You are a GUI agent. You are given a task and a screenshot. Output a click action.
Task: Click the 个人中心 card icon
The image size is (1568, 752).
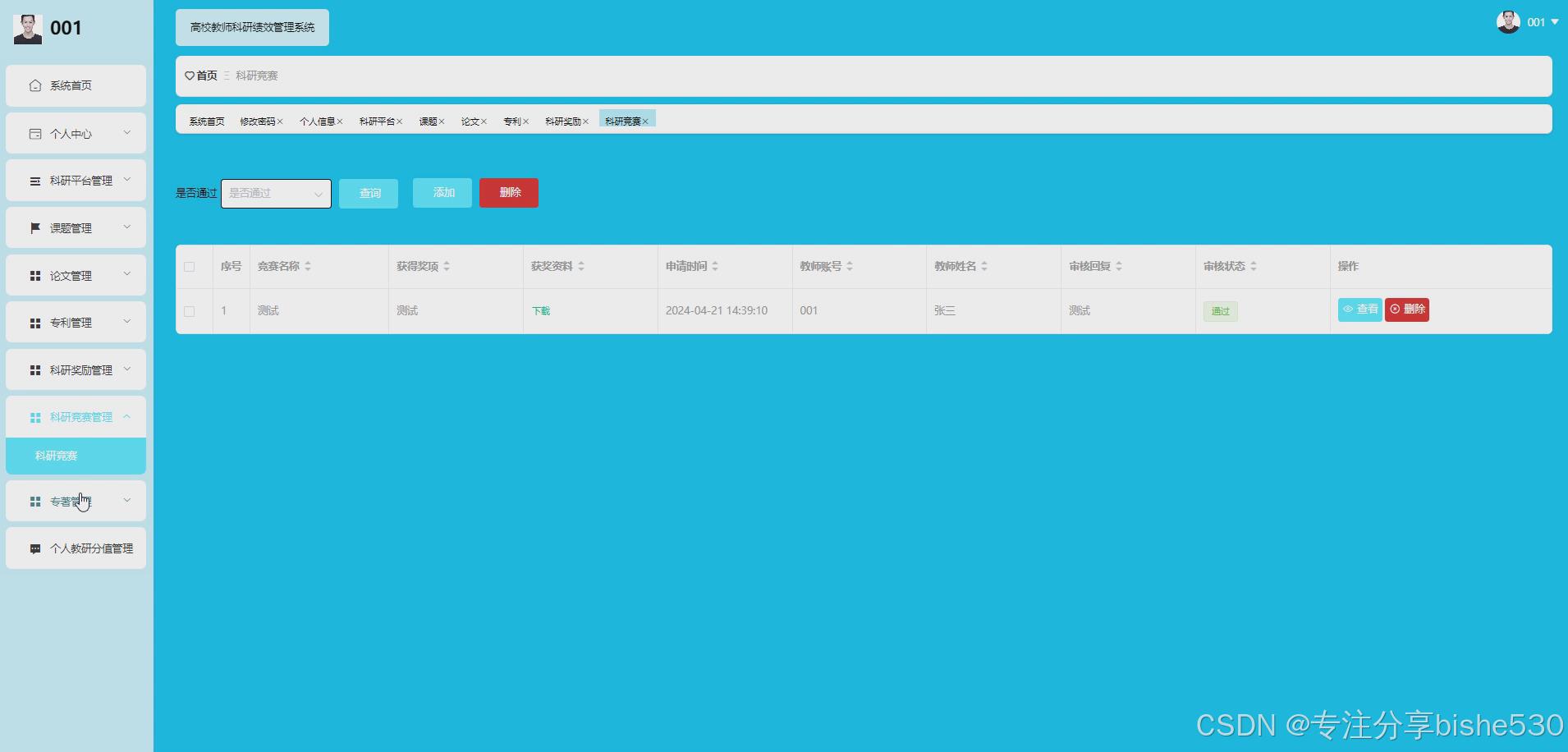click(35, 134)
